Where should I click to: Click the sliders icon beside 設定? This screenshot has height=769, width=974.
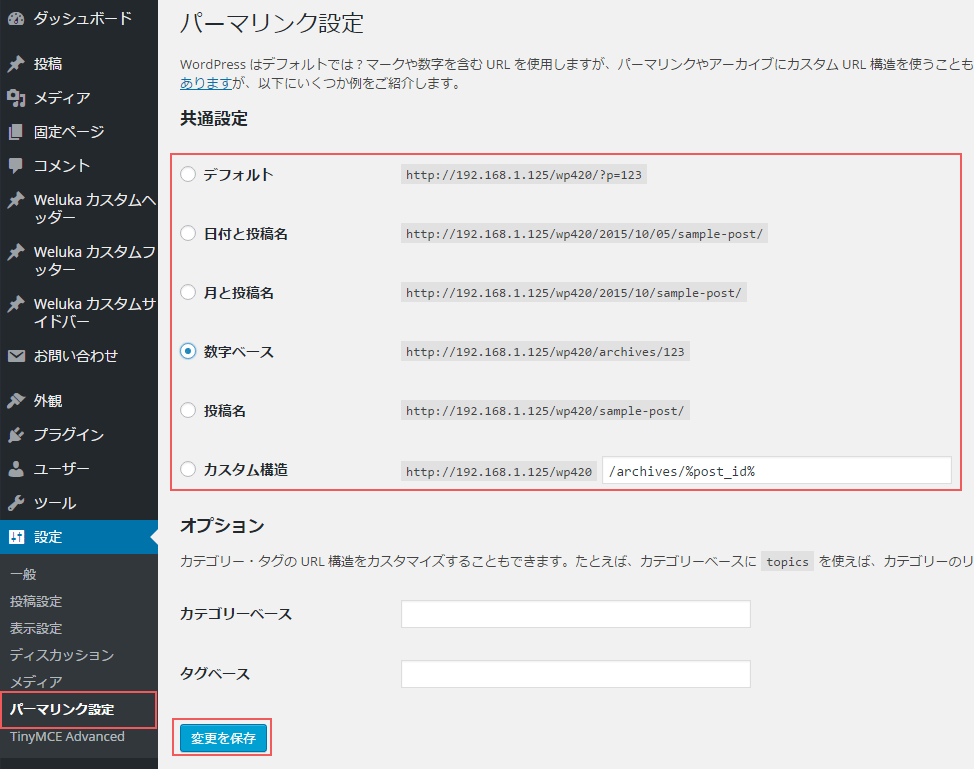16,537
